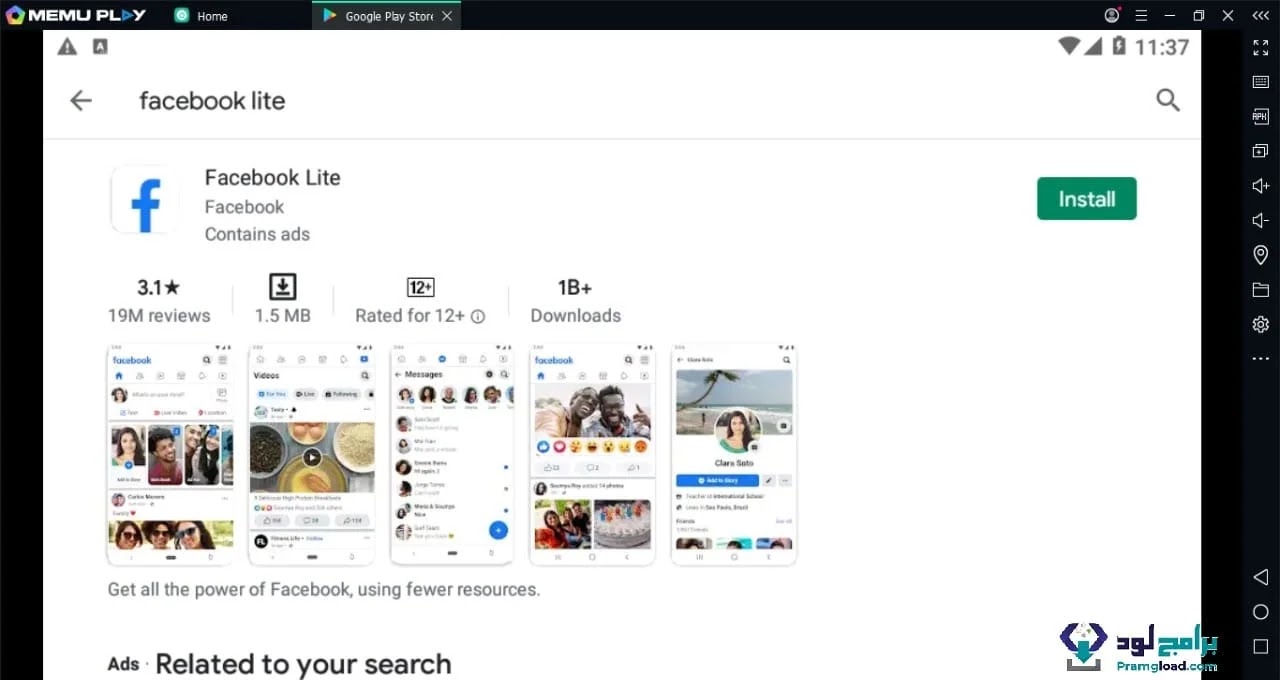Open the MEmu account profile icon
This screenshot has width=1280, height=680.
[1112, 15]
